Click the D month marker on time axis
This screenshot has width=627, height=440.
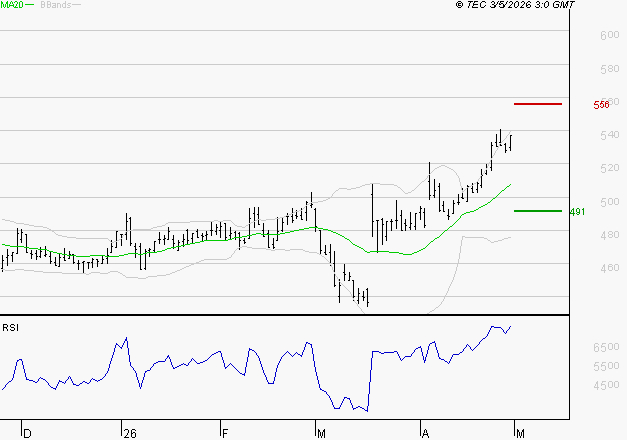click(x=27, y=434)
